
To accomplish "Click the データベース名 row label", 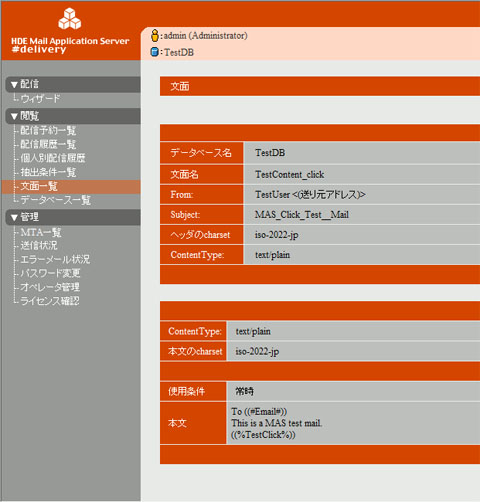I will coord(201,153).
